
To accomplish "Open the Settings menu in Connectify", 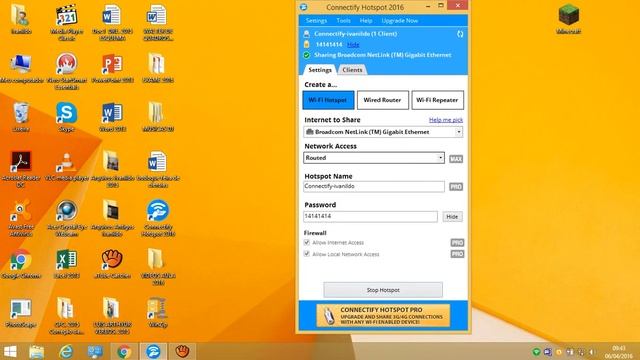I will pyautogui.click(x=316, y=20).
